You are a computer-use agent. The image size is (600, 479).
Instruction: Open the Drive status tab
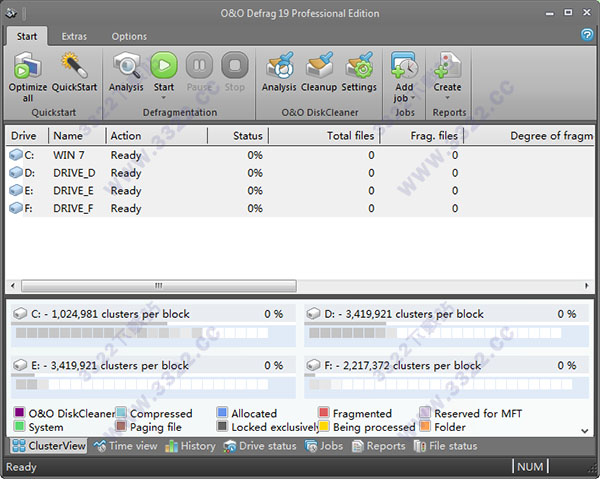point(260,446)
